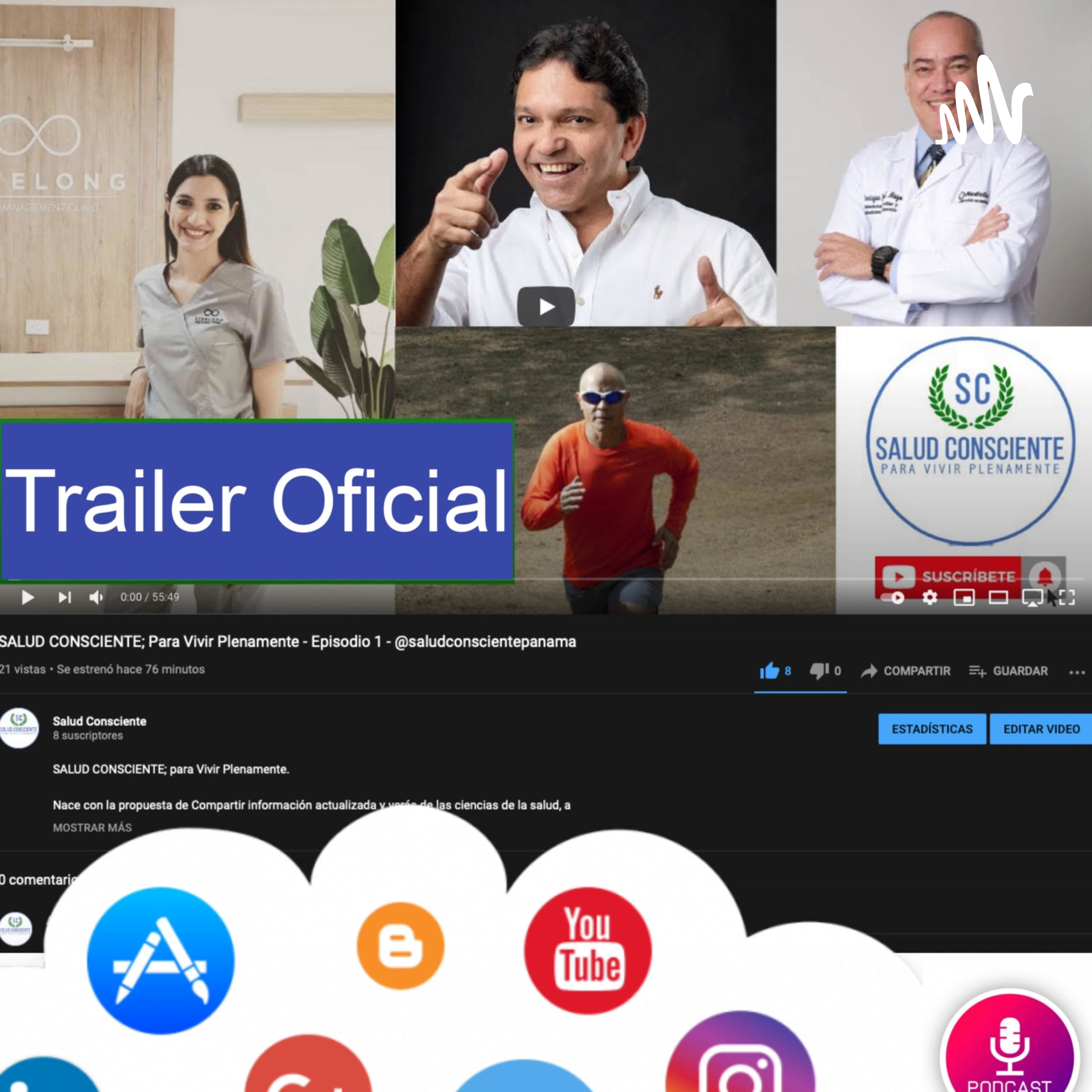Click the EDITAR VIDEO button

[x=1041, y=729]
